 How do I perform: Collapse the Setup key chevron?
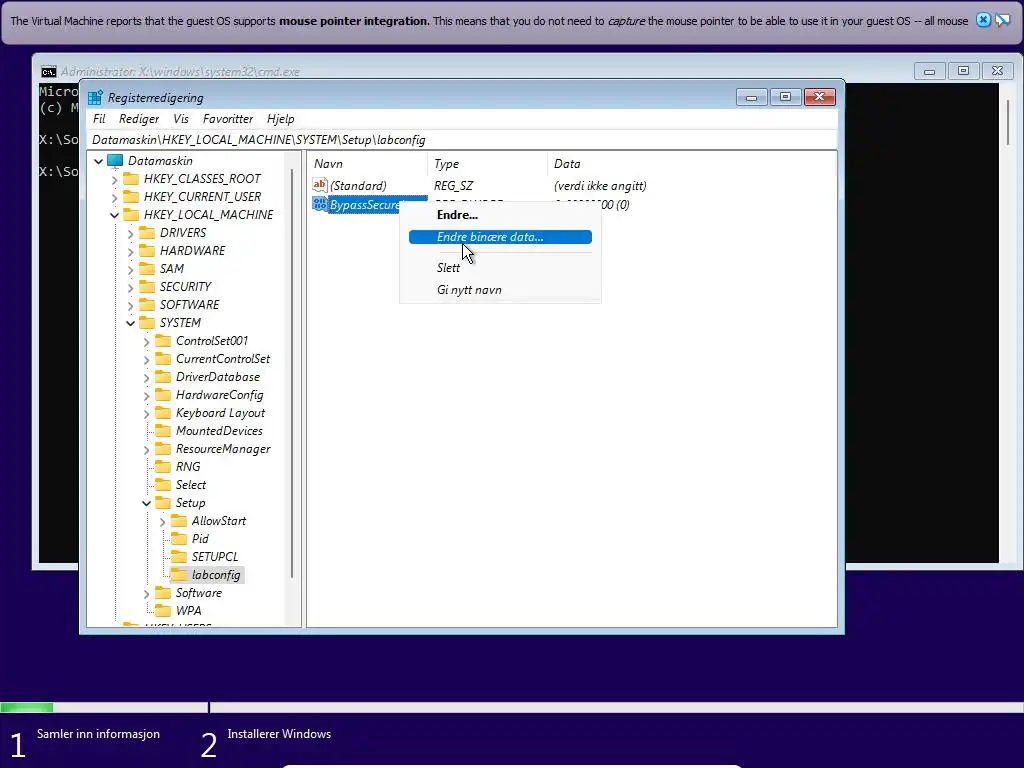click(146, 503)
